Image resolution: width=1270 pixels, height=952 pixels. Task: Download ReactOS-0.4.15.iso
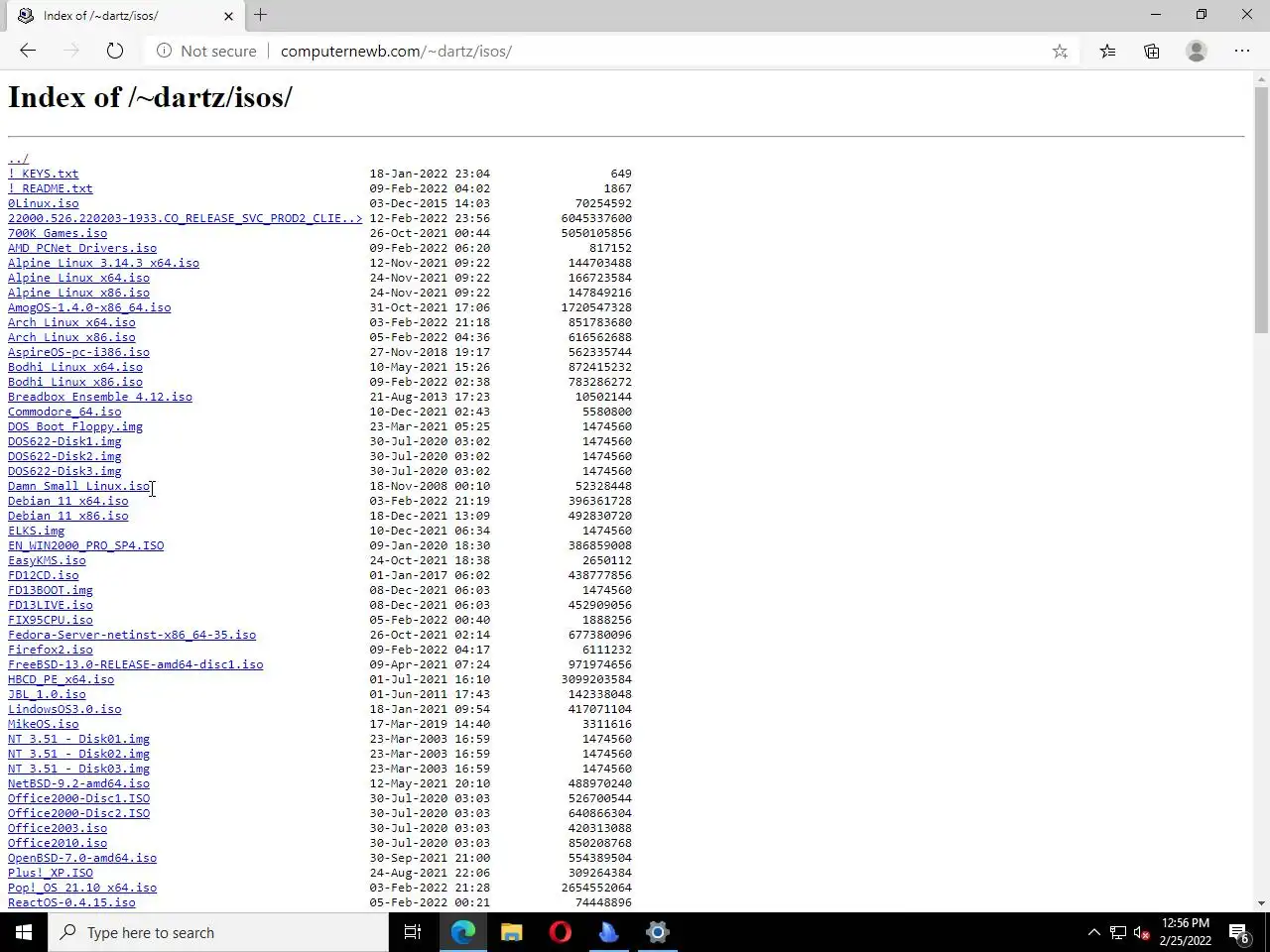coord(71,902)
